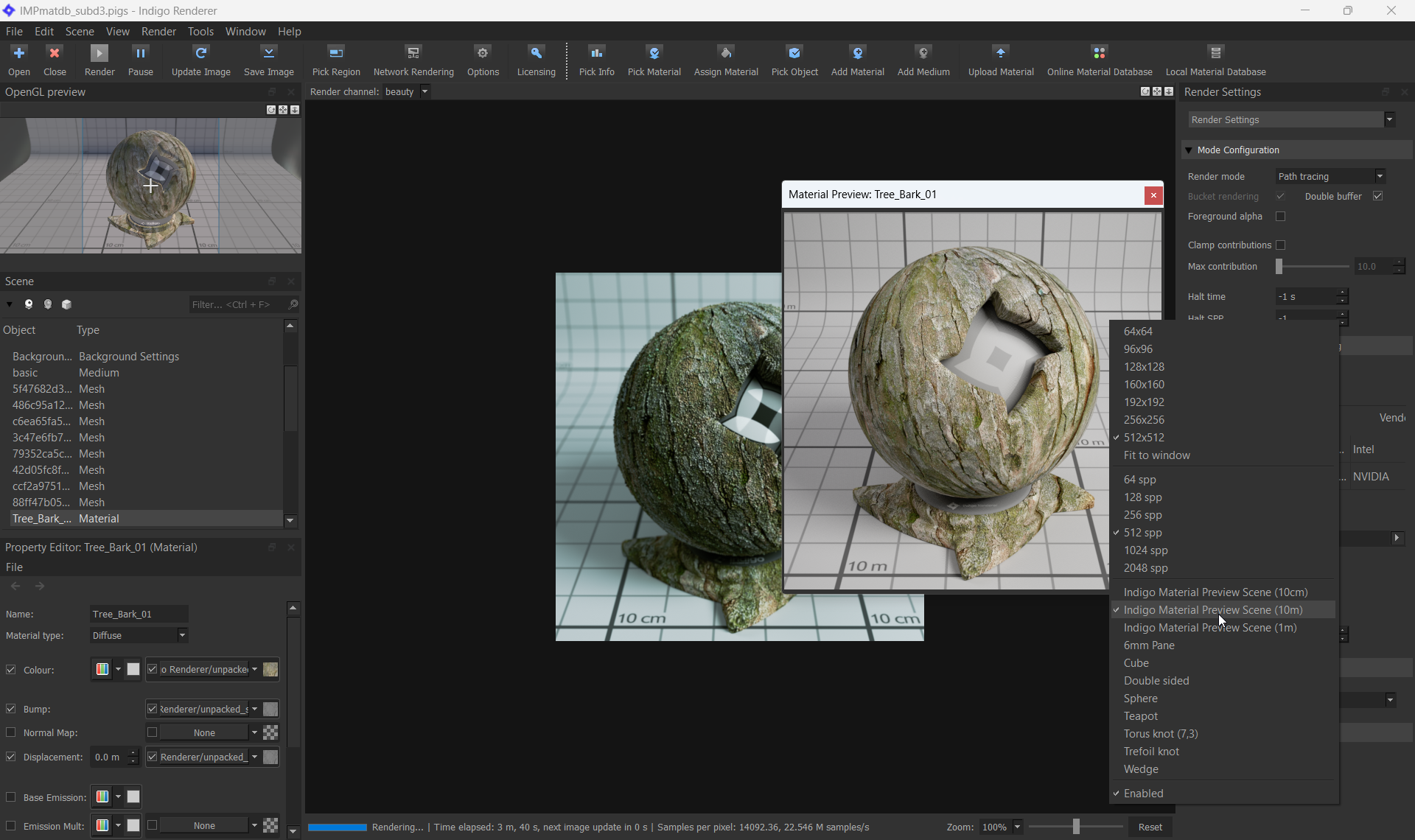Image resolution: width=1415 pixels, height=840 pixels.
Task: Click the Reset zoom button
Action: 1149,827
